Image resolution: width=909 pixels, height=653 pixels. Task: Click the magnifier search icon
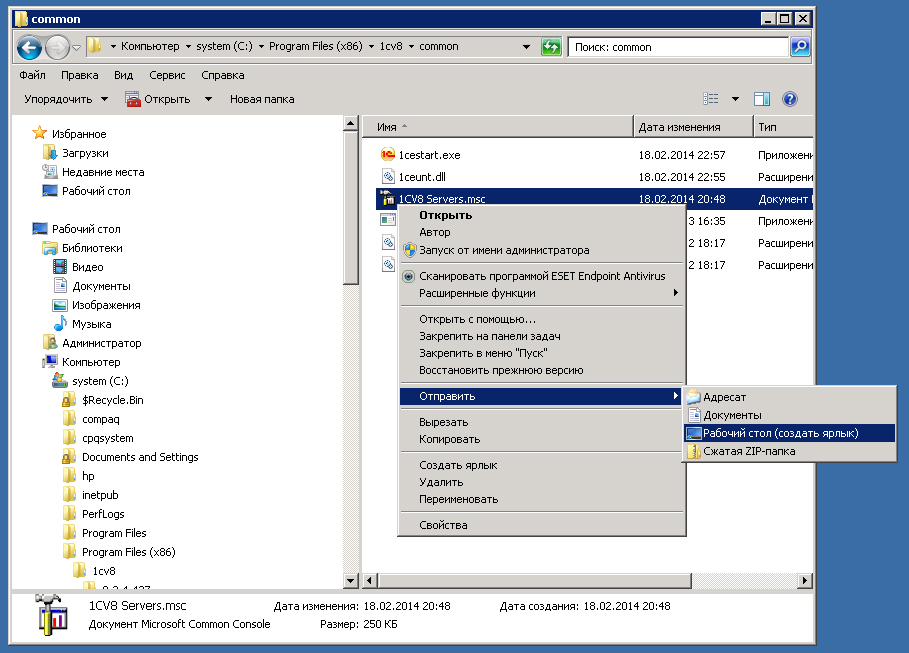click(800, 47)
